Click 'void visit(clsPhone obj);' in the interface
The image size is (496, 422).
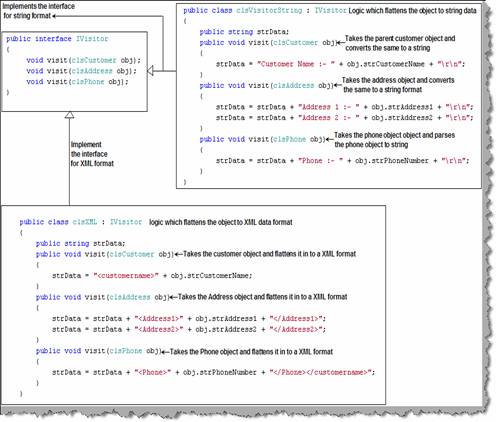77,82
